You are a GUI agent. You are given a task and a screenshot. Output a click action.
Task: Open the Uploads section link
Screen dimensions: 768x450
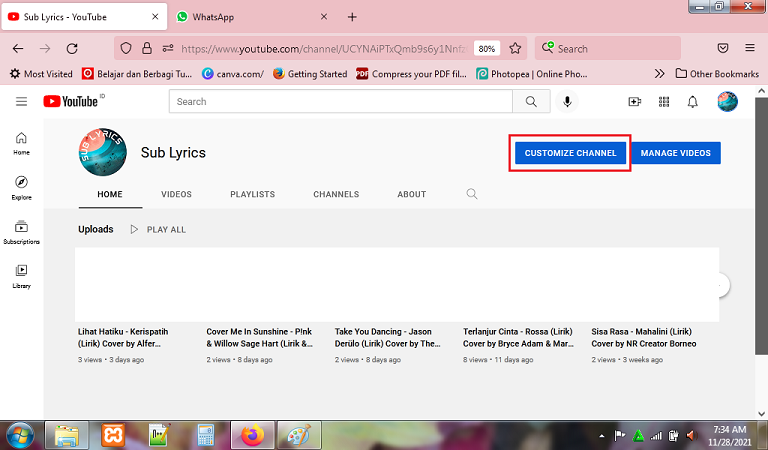[96, 229]
